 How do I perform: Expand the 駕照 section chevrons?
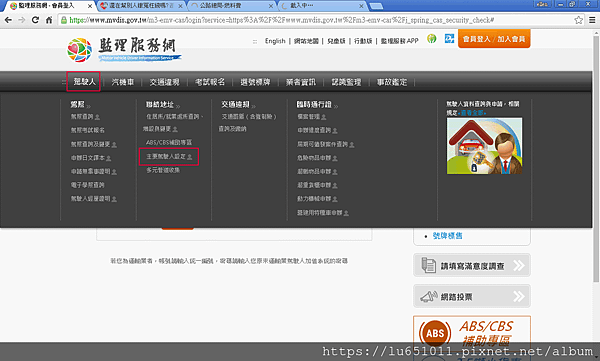point(88,106)
